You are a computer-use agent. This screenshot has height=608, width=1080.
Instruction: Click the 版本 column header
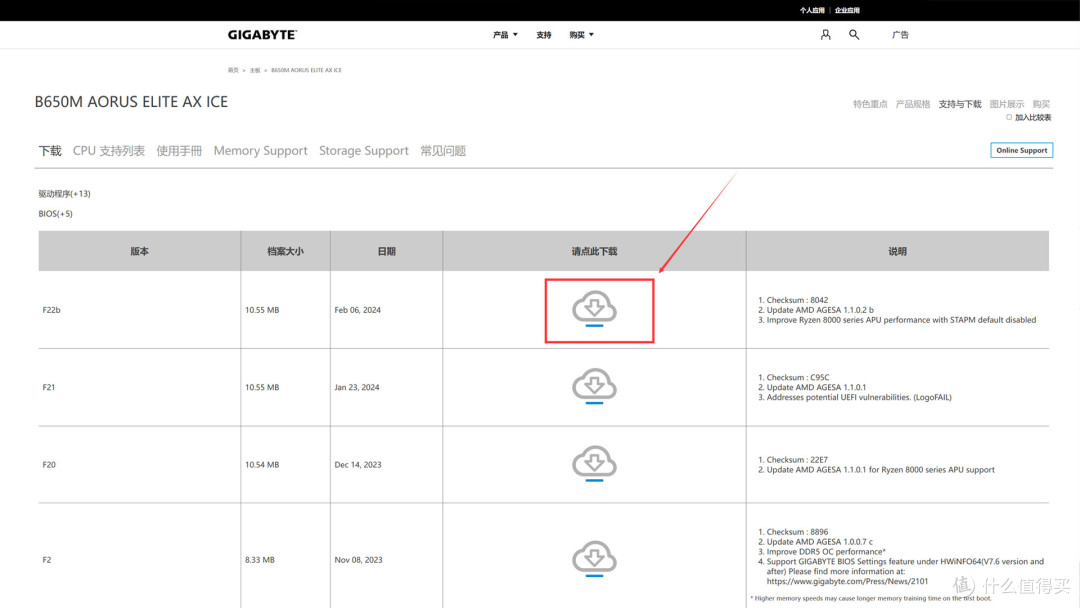[x=140, y=251]
